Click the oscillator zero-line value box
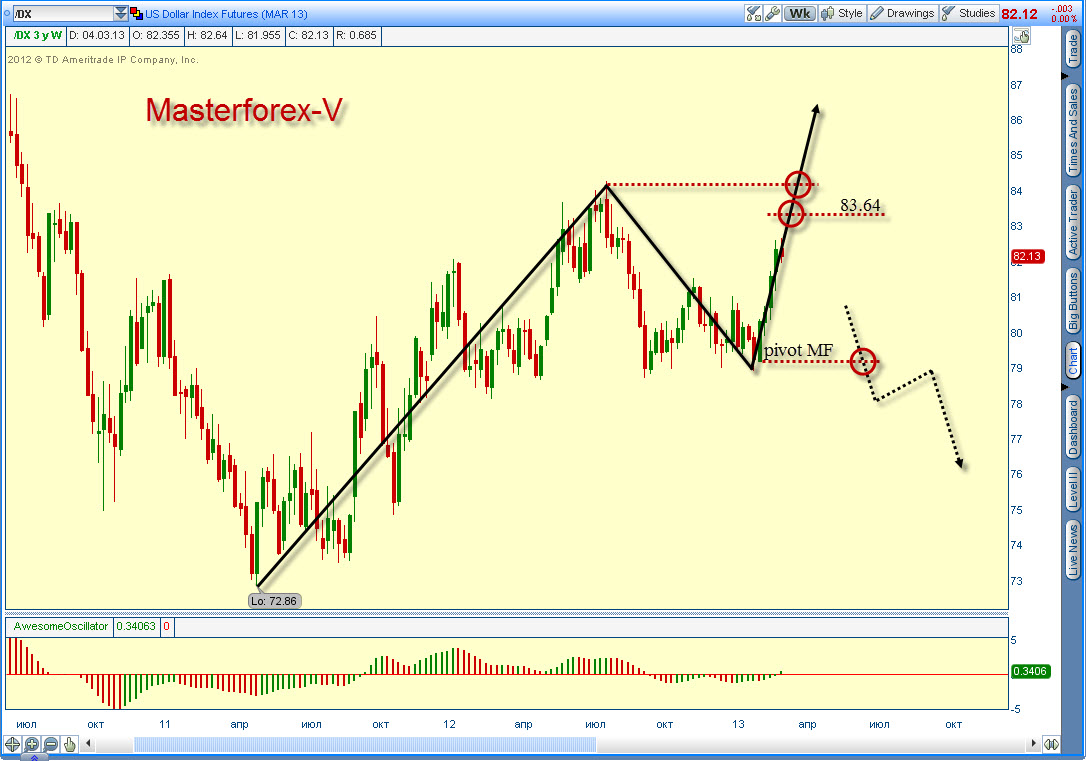The width and height of the screenshot is (1086, 761). [x=167, y=626]
